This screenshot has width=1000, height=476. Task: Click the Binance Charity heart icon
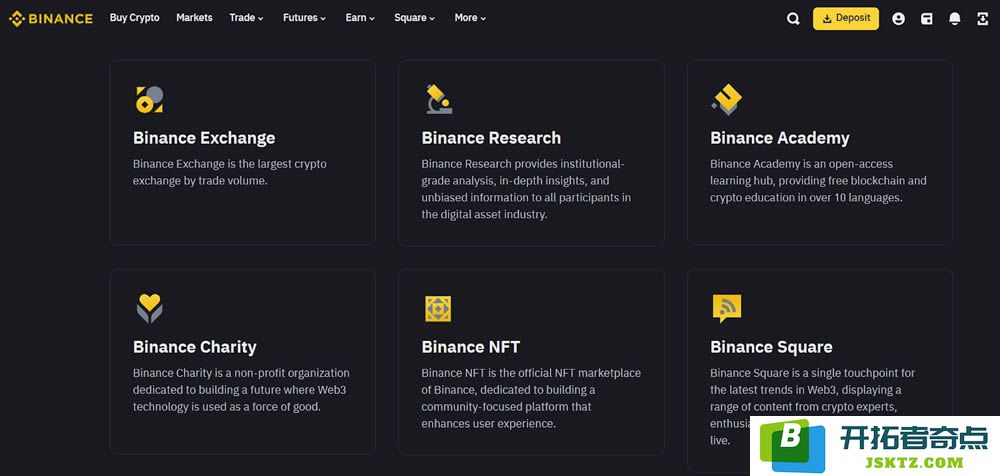pos(149,308)
